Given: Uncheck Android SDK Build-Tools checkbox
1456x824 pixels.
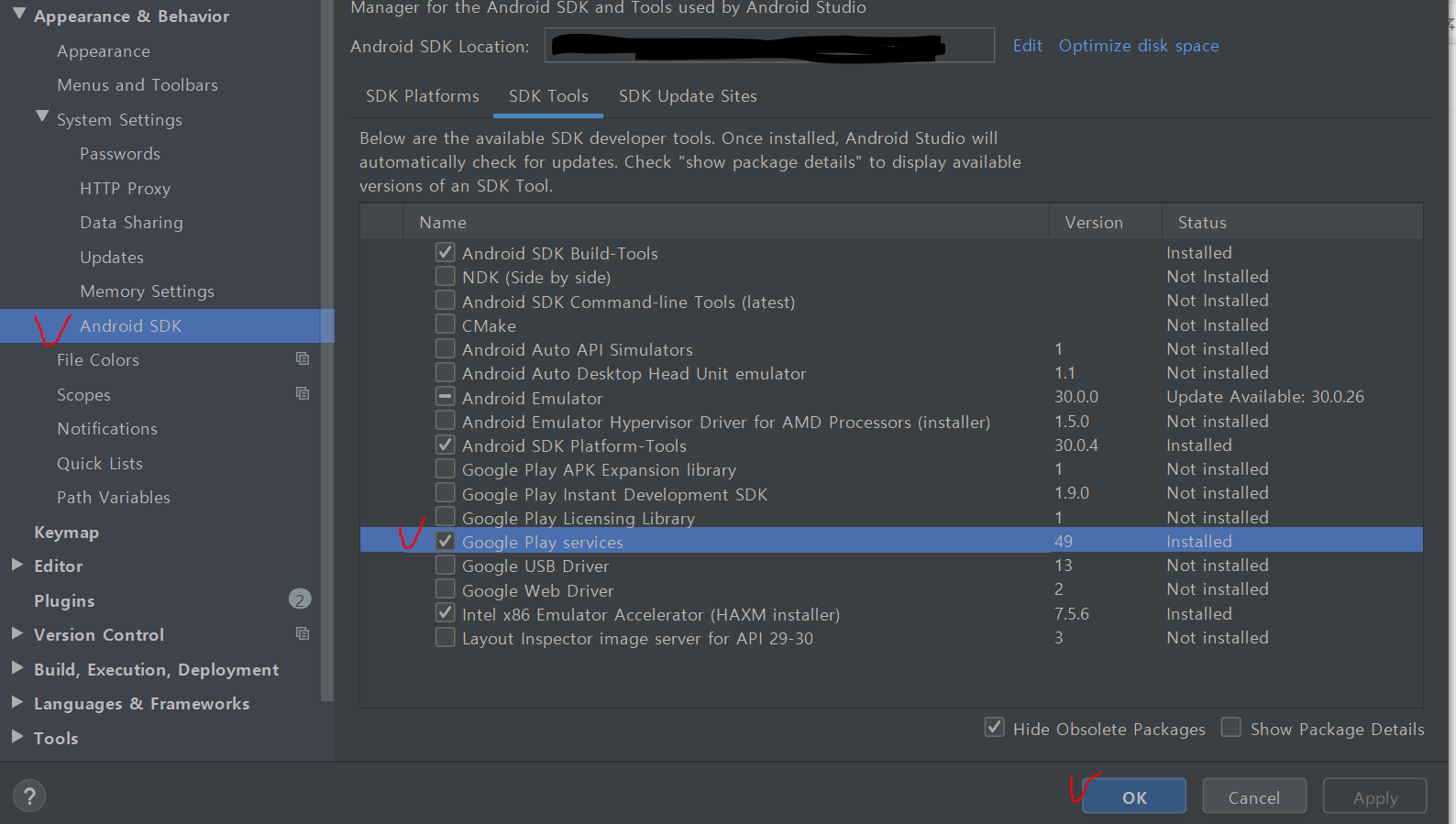Looking at the screenshot, I should click(x=445, y=252).
